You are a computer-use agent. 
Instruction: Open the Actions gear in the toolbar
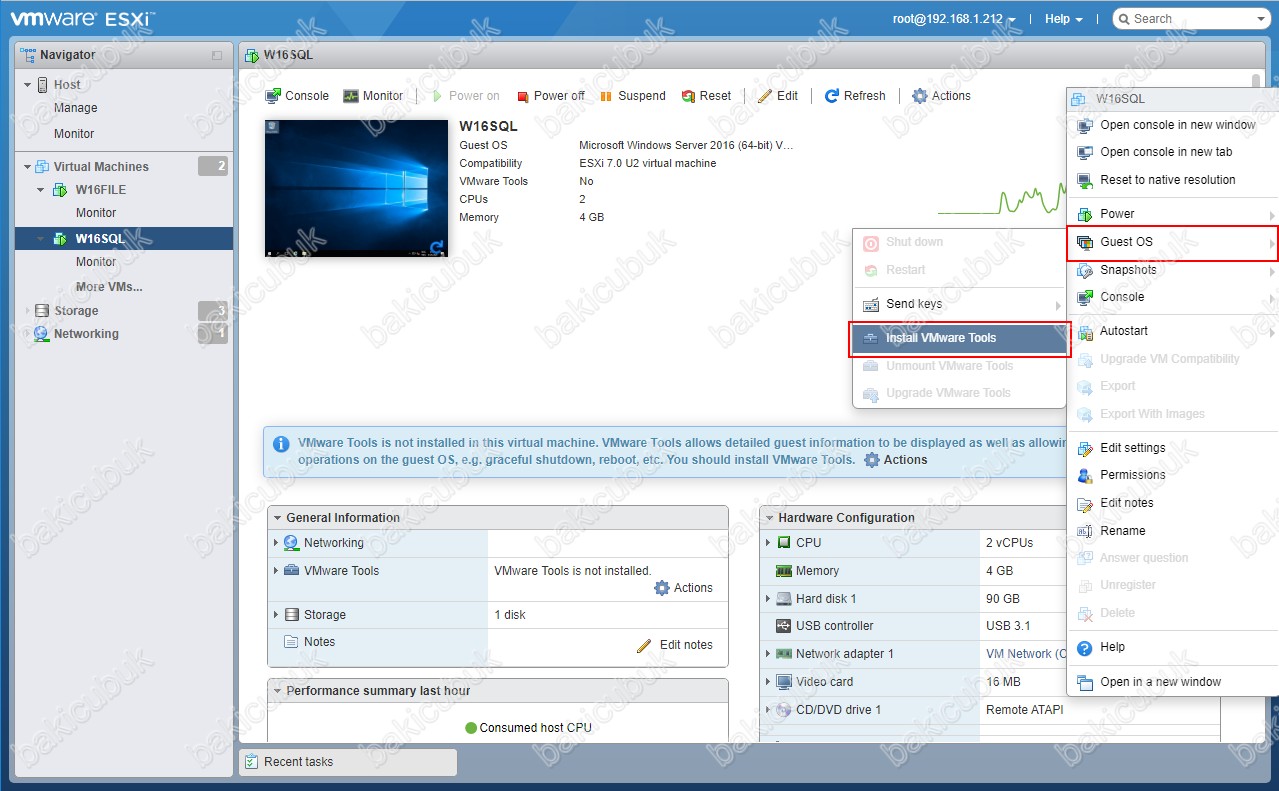[941, 96]
